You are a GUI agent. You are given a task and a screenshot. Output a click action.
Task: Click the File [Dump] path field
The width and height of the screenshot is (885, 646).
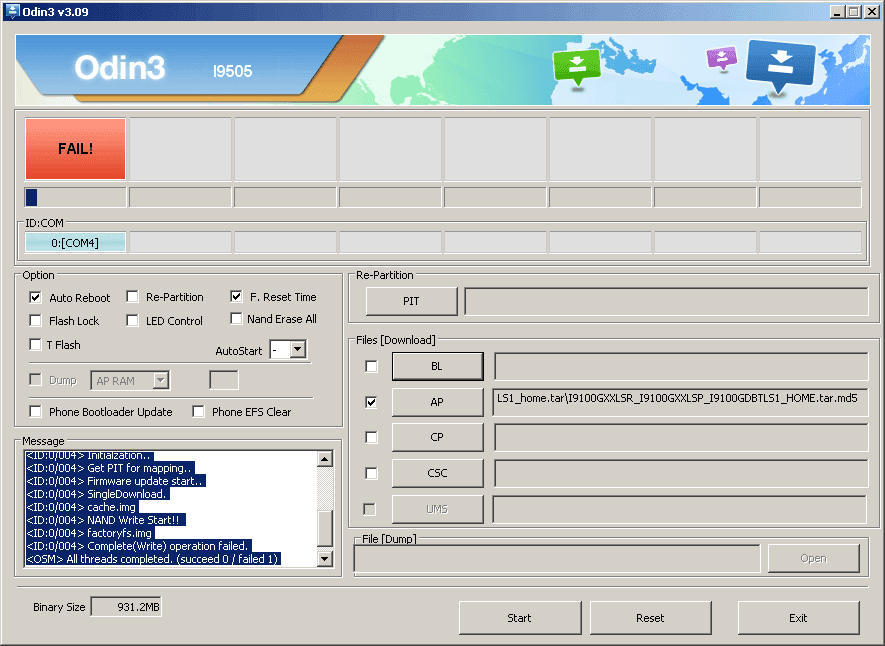pyautogui.click(x=557, y=558)
